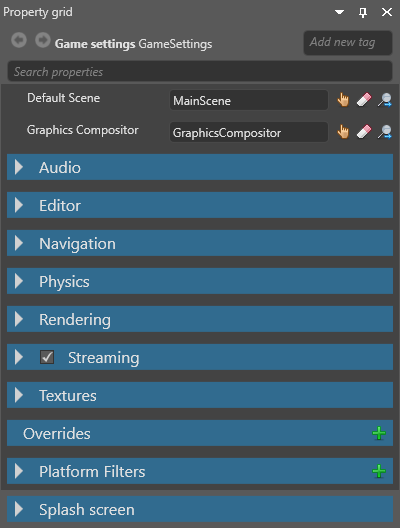Add a platform filter with green plus

coord(379,471)
